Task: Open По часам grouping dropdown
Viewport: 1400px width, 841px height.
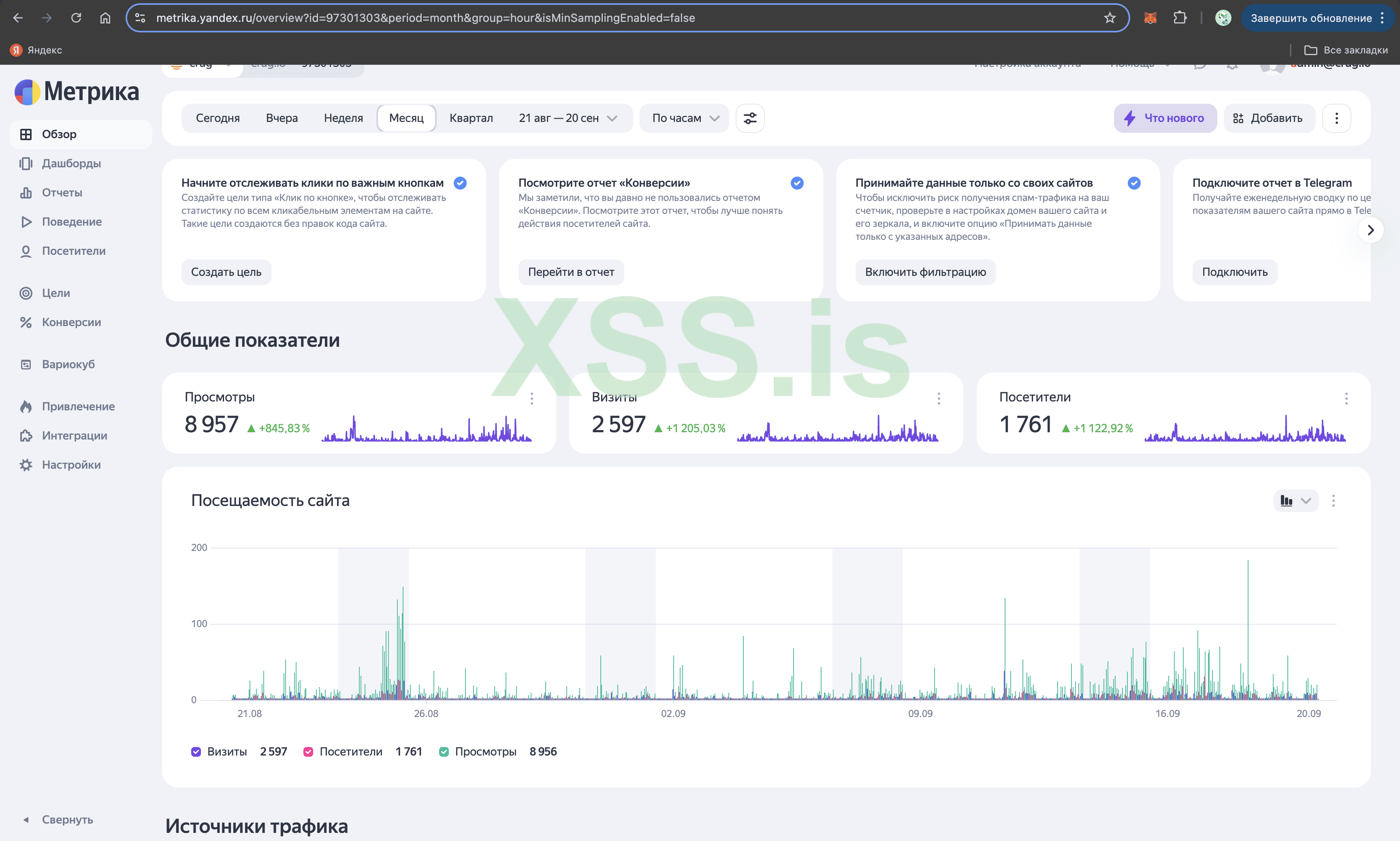Action: [685, 118]
